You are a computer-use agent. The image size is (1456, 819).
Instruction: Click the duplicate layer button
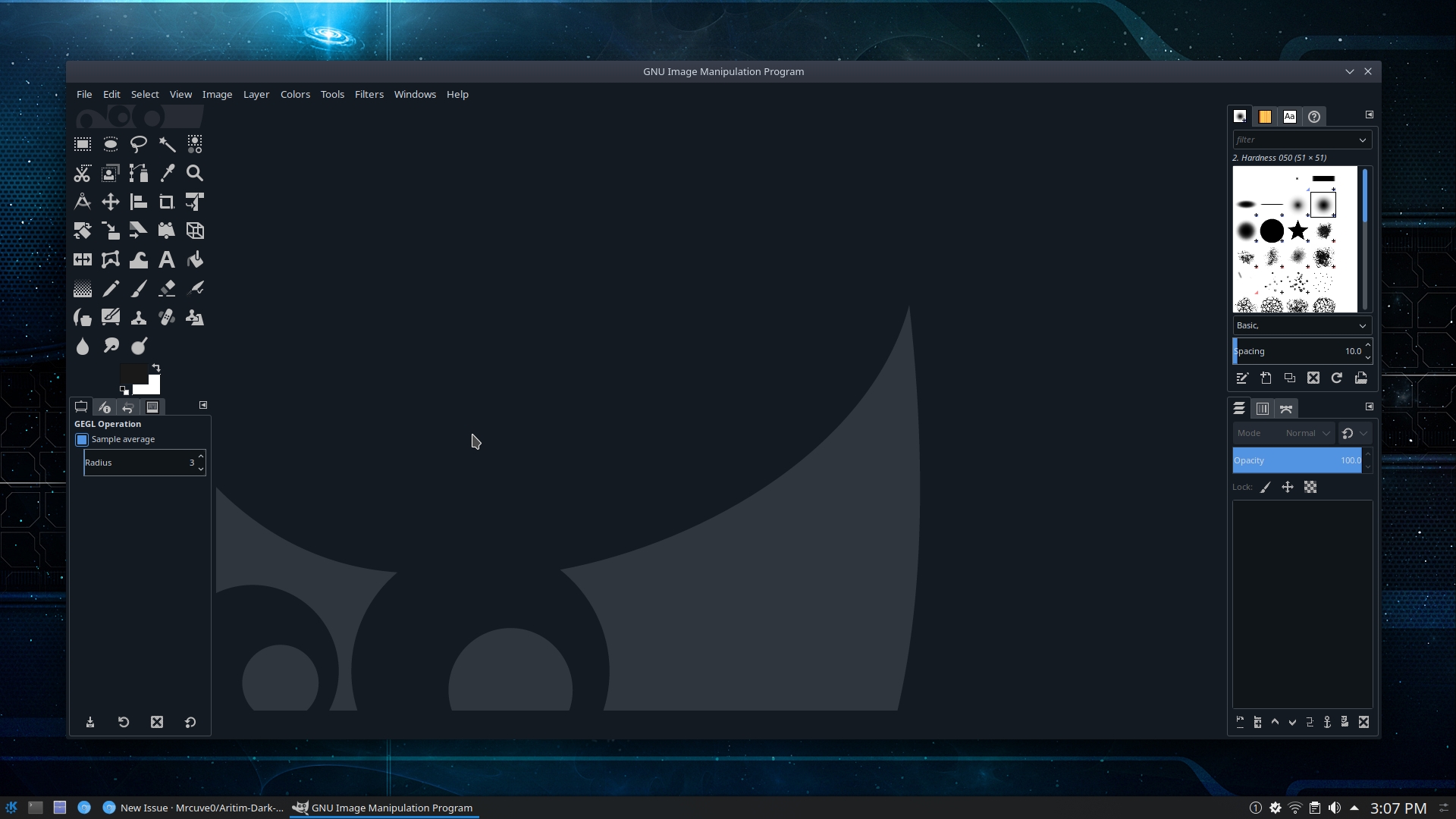[x=1310, y=722]
